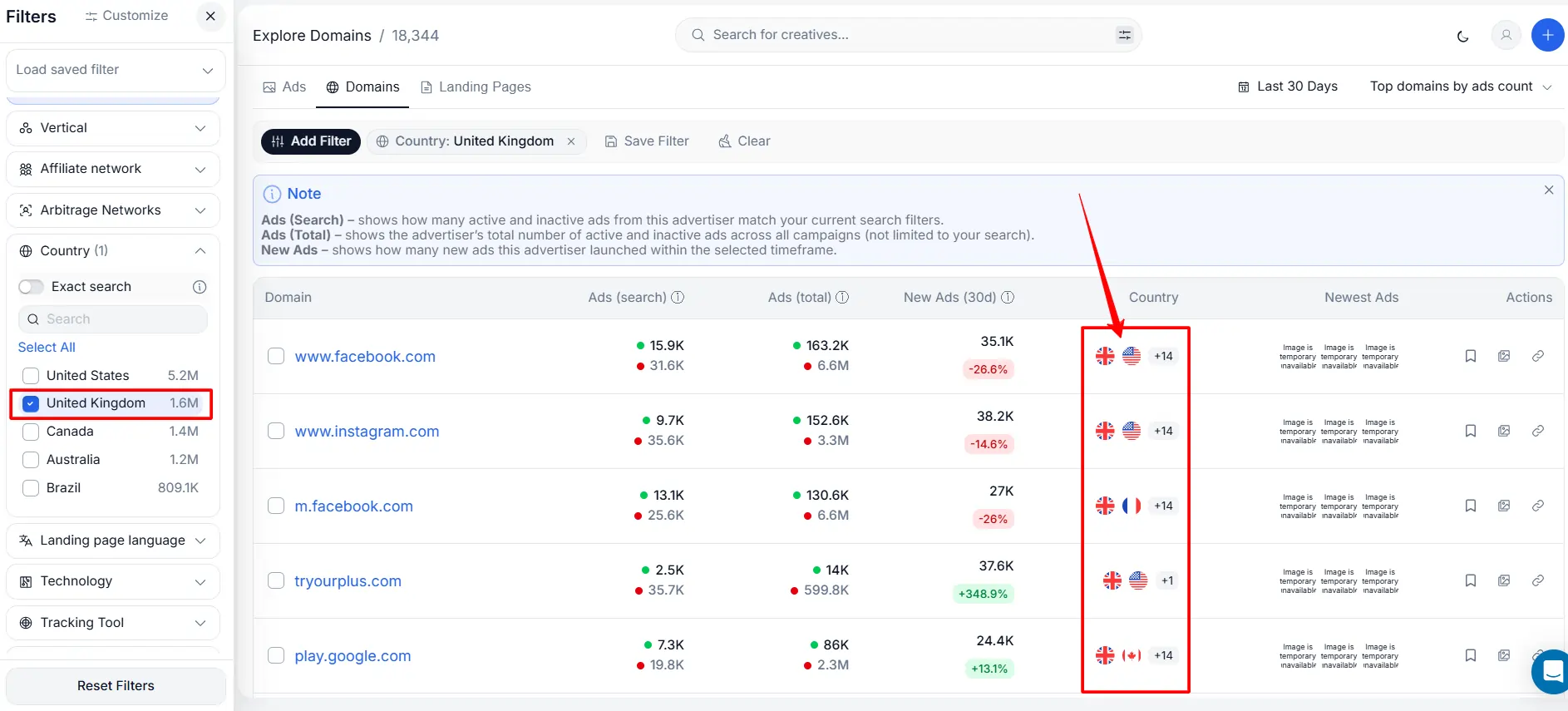Open Top domains by ads count dropdown
Image resolution: width=1568 pixels, height=711 pixels.
(x=1461, y=86)
